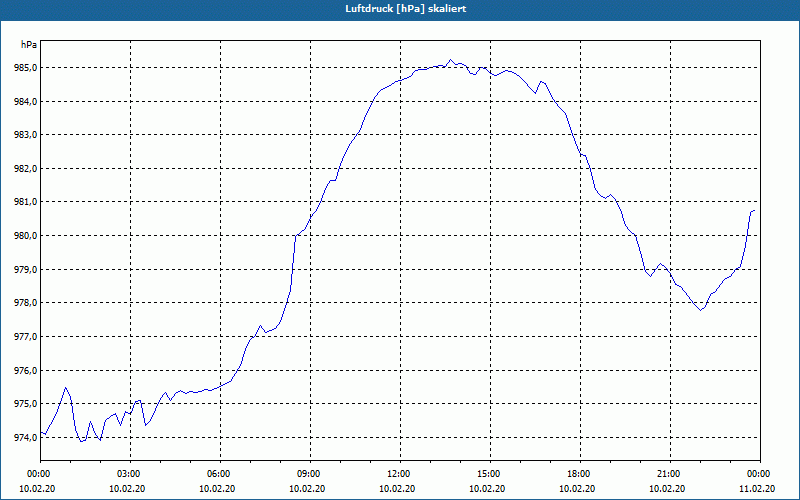Click the 975,0 axis label
800x500 pixels.
27,404
